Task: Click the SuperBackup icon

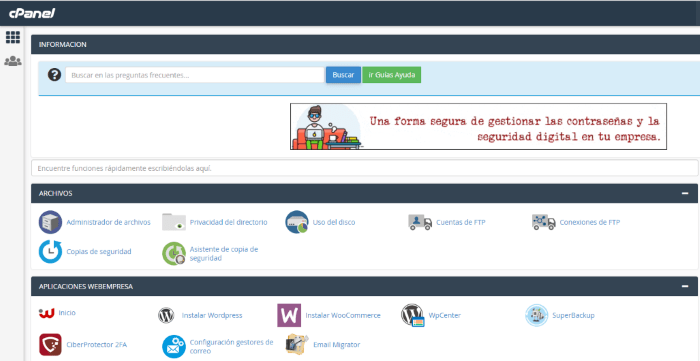Action: [x=537, y=315]
